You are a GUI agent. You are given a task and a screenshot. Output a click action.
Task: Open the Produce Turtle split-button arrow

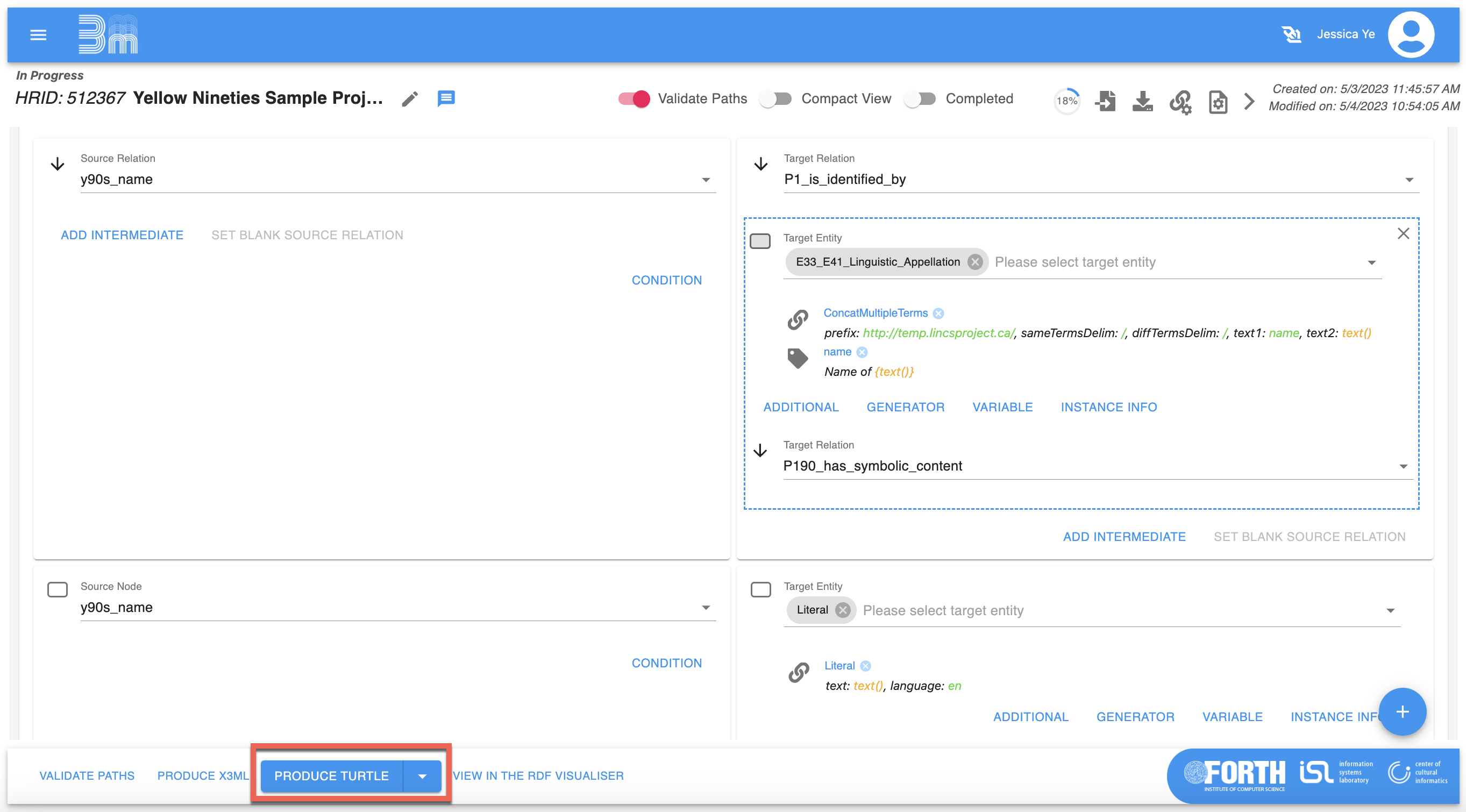click(422, 776)
